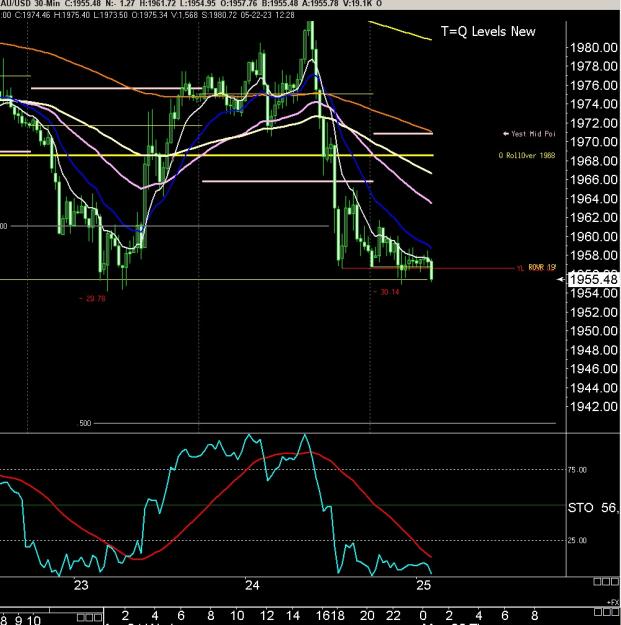Click the 1950.00 price axis label
Screen dimensions: 621x625
pyautogui.click(x=594, y=331)
